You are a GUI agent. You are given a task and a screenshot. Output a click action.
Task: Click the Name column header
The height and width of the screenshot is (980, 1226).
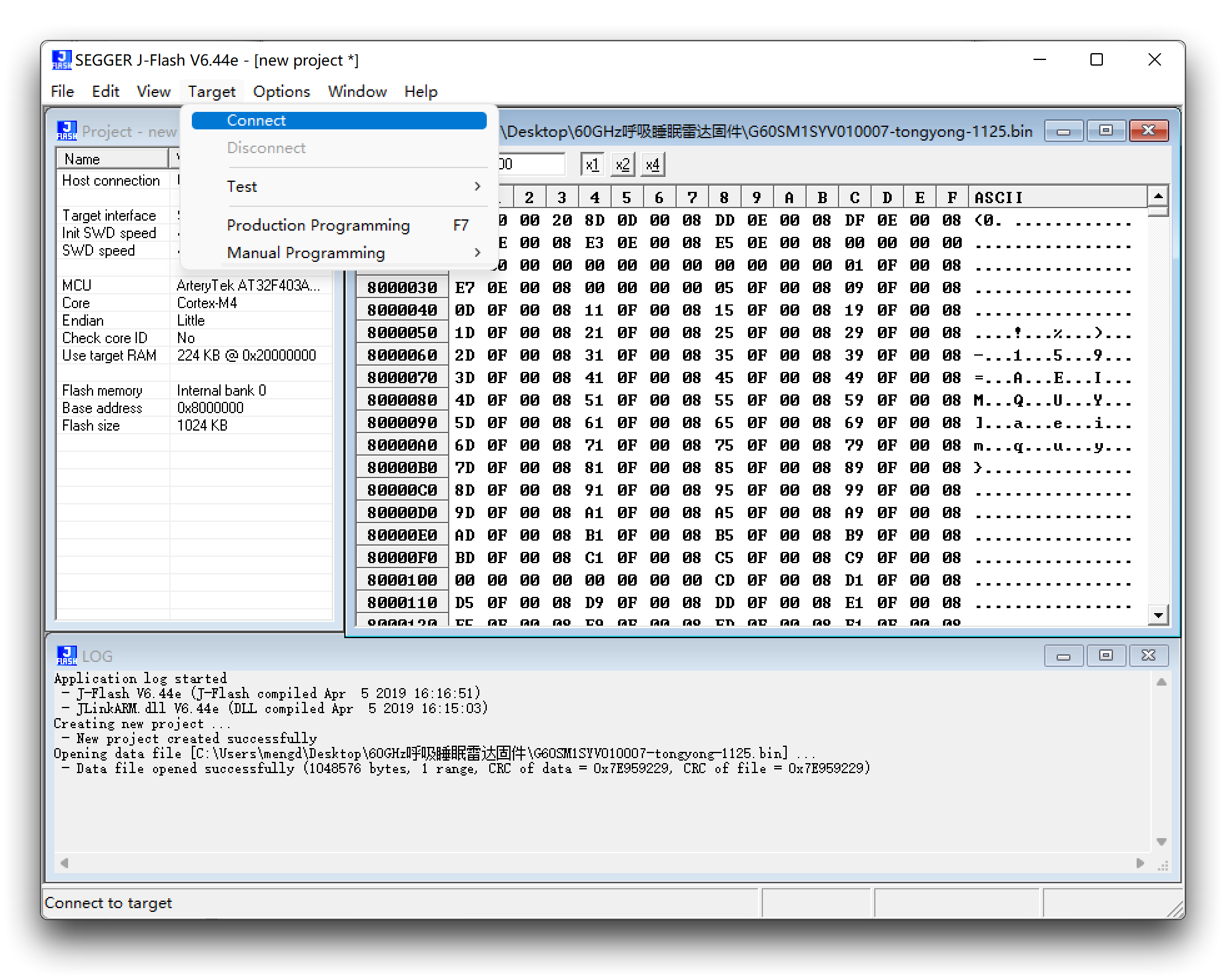point(112,159)
